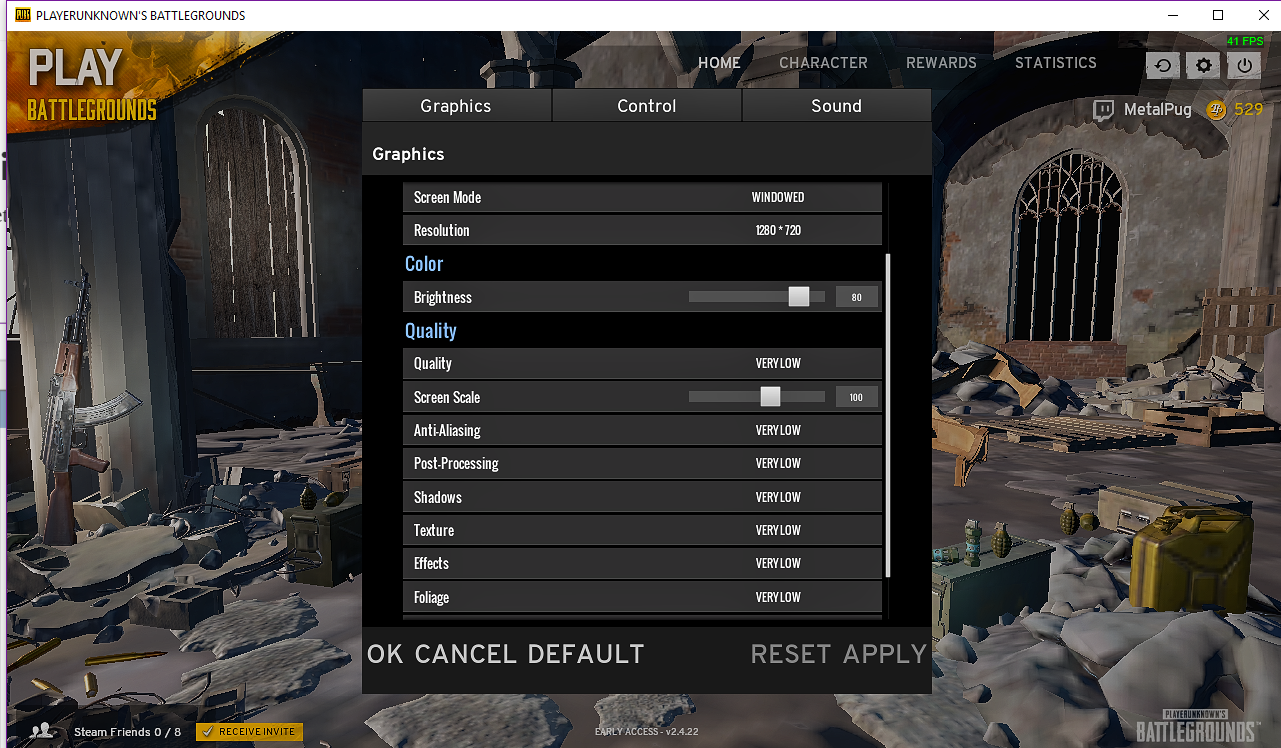Open the Steam Friends people icon

coord(42,732)
